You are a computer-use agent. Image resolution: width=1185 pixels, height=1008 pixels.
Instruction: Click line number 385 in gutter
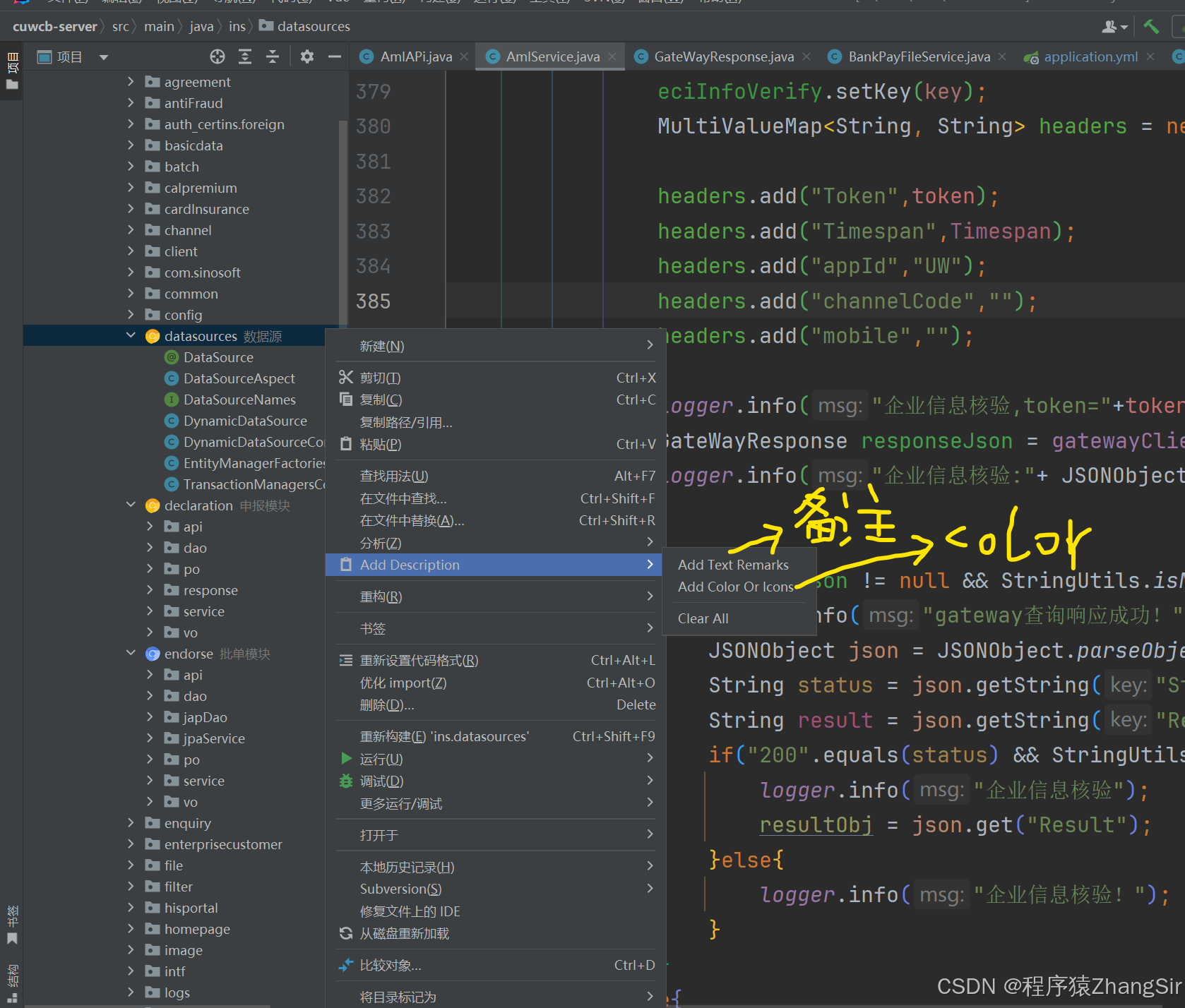tap(374, 301)
